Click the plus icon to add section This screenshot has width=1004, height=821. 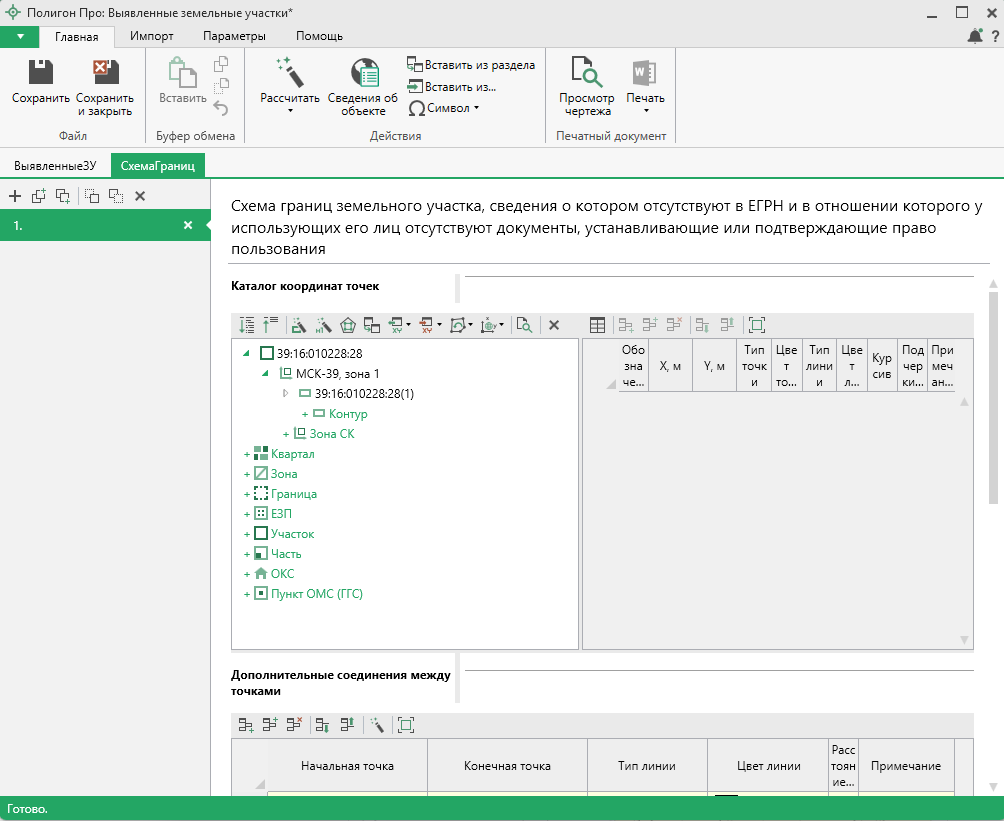click(15, 196)
